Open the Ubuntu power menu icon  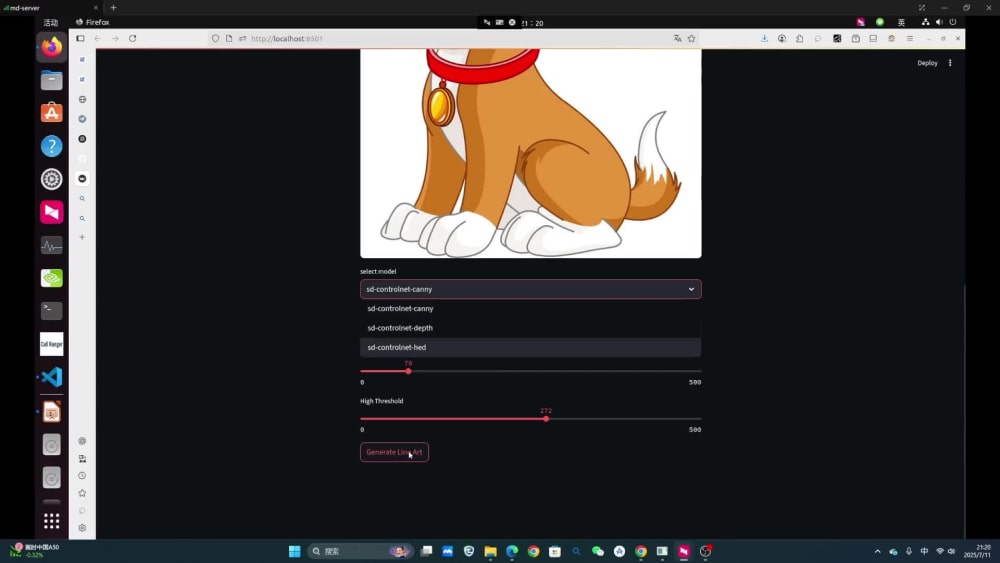click(953, 22)
